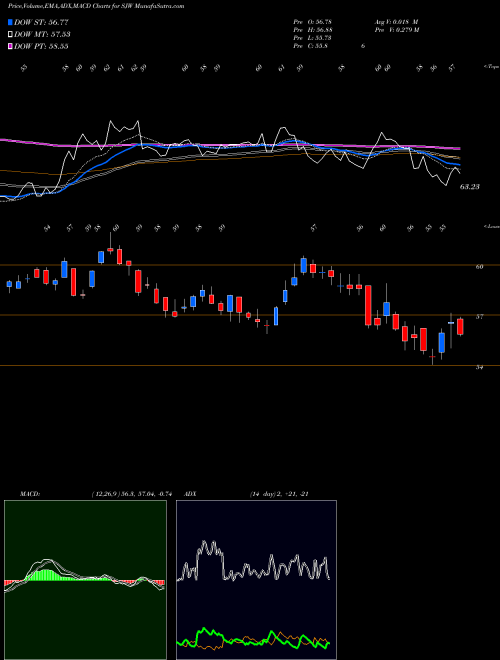The width and height of the screenshot is (500, 660).
Task: Click the chart title mentioning MunafaSutra.com
Action: tap(96, 6)
